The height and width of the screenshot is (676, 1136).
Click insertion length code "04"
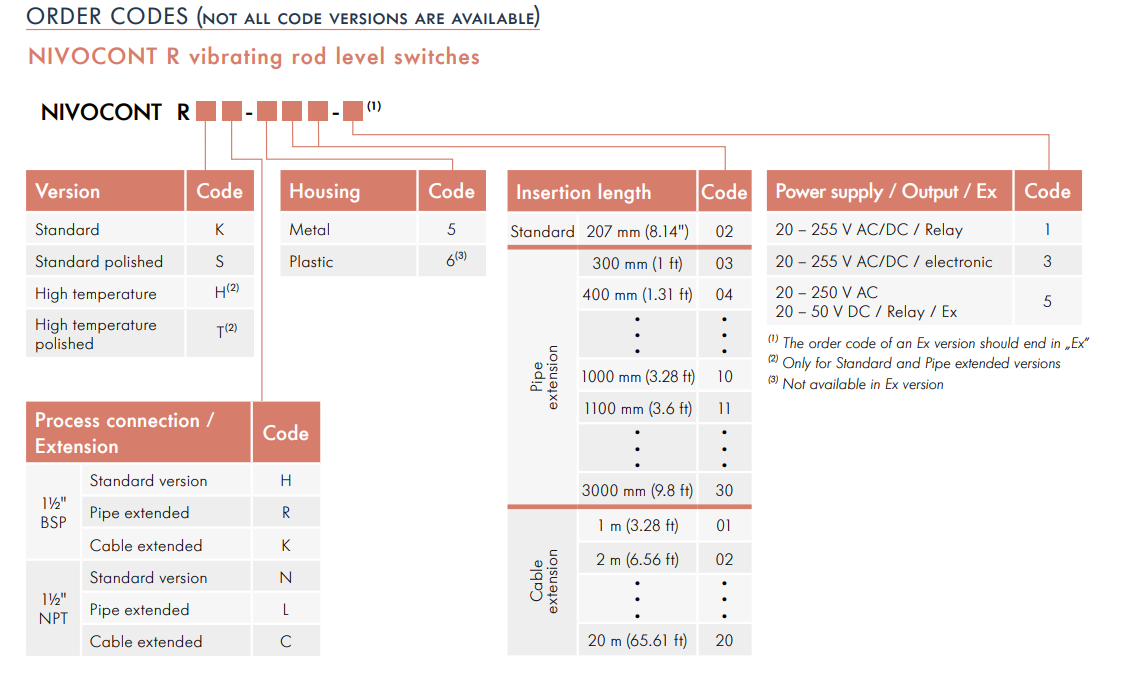click(724, 295)
